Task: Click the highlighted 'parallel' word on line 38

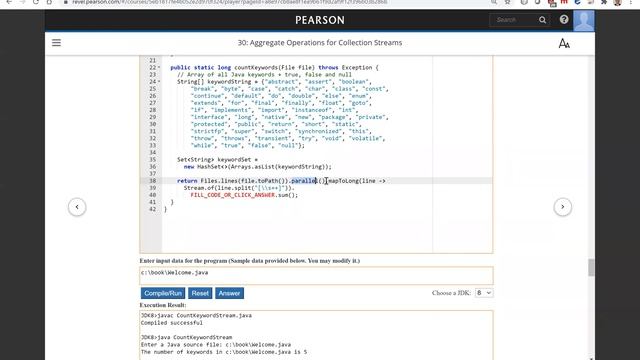Action: point(304,181)
